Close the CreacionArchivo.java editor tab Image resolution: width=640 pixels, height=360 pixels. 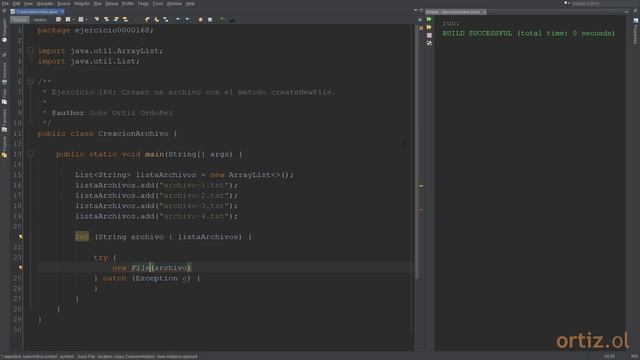[x=62, y=12]
